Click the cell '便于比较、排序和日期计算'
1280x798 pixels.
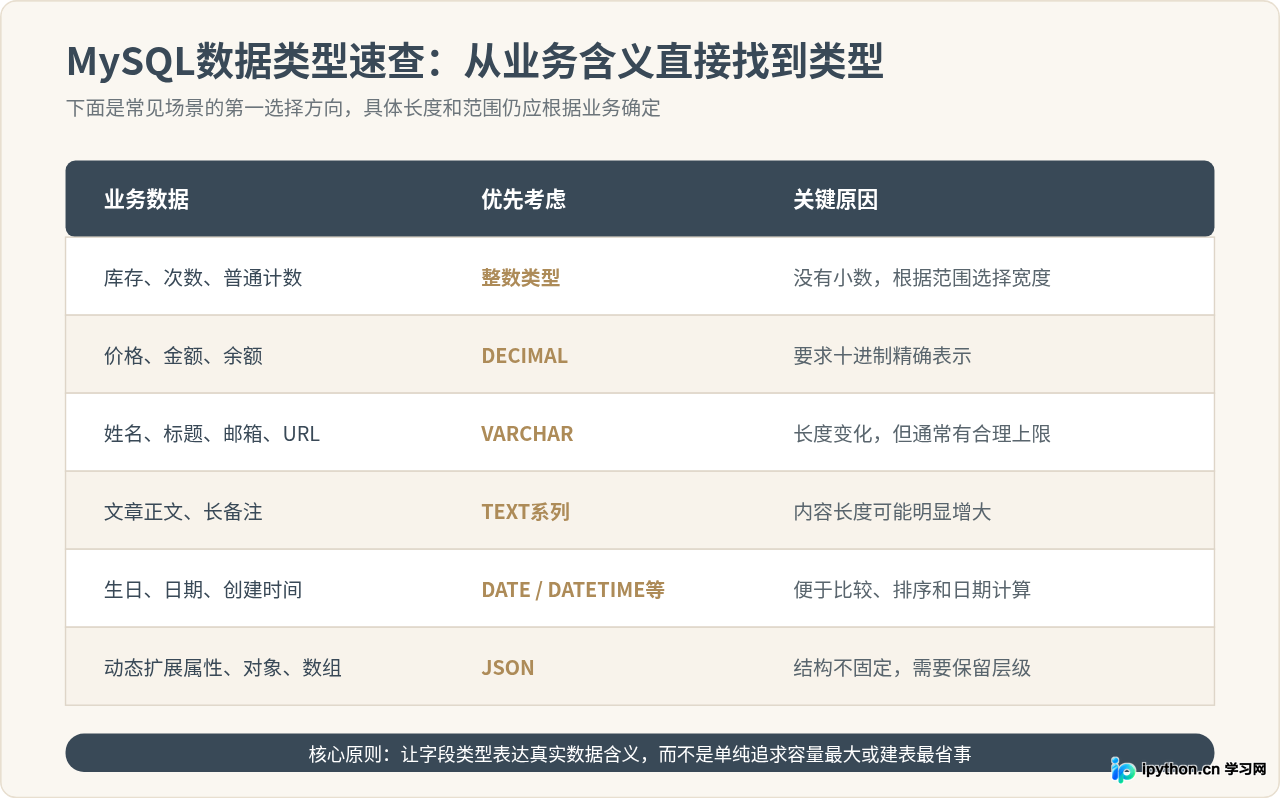click(912, 589)
